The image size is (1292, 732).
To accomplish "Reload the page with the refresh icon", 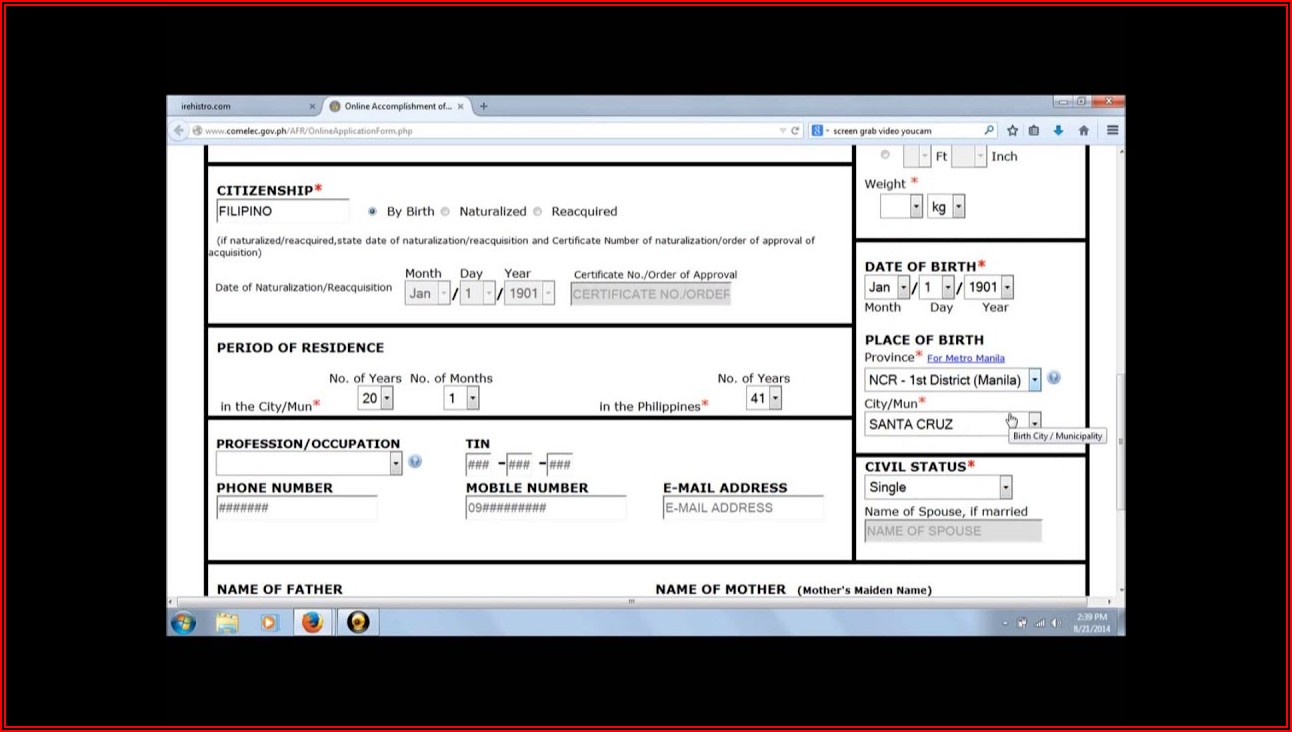I will click(x=795, y=131).
